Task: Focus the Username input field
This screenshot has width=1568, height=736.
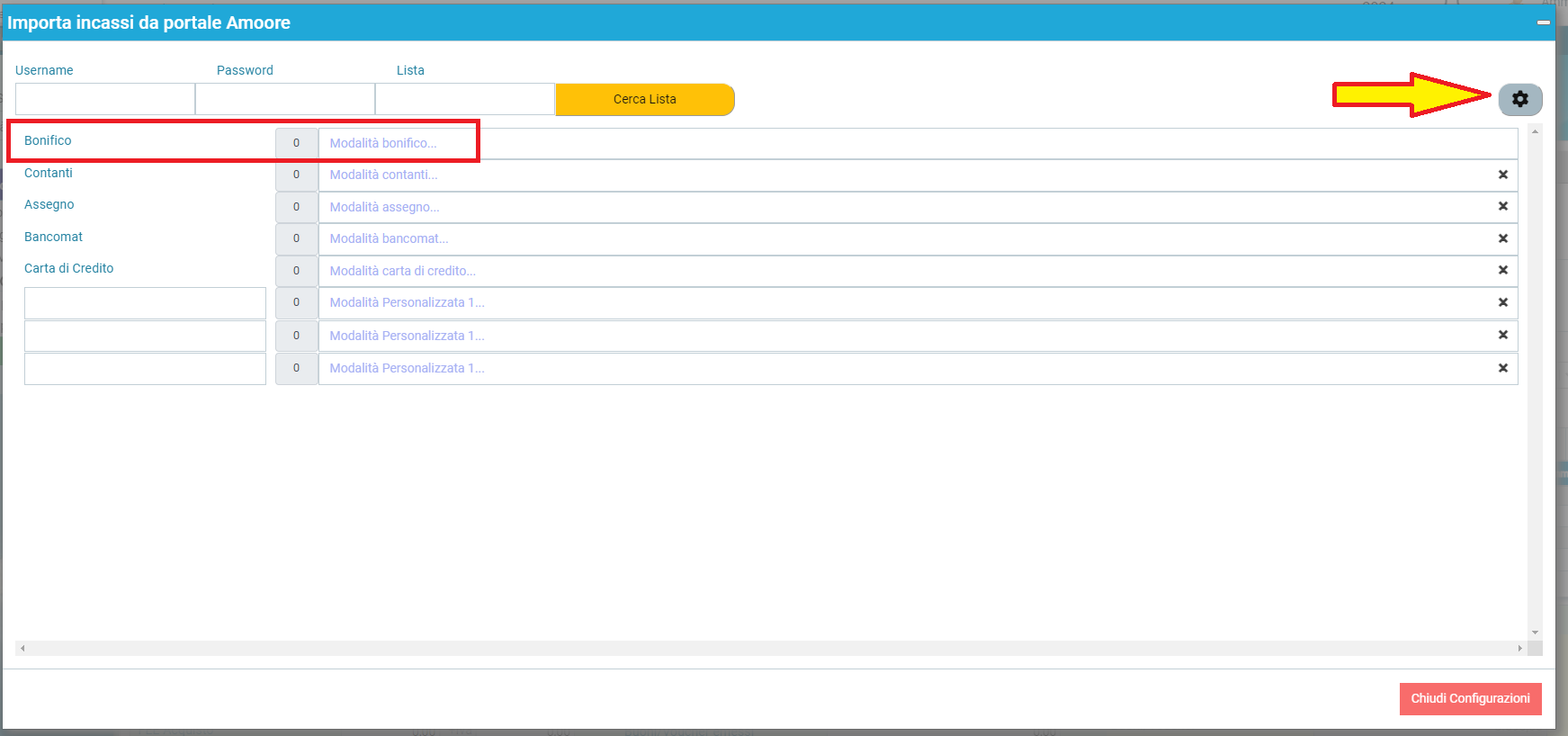Action: [105, 99]
